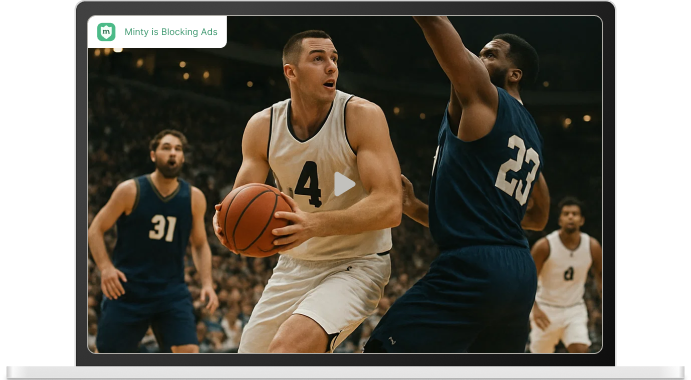Viewport: 691px width, 380px height.
Task: Click the Minty green shield icon
Action: 106,32
